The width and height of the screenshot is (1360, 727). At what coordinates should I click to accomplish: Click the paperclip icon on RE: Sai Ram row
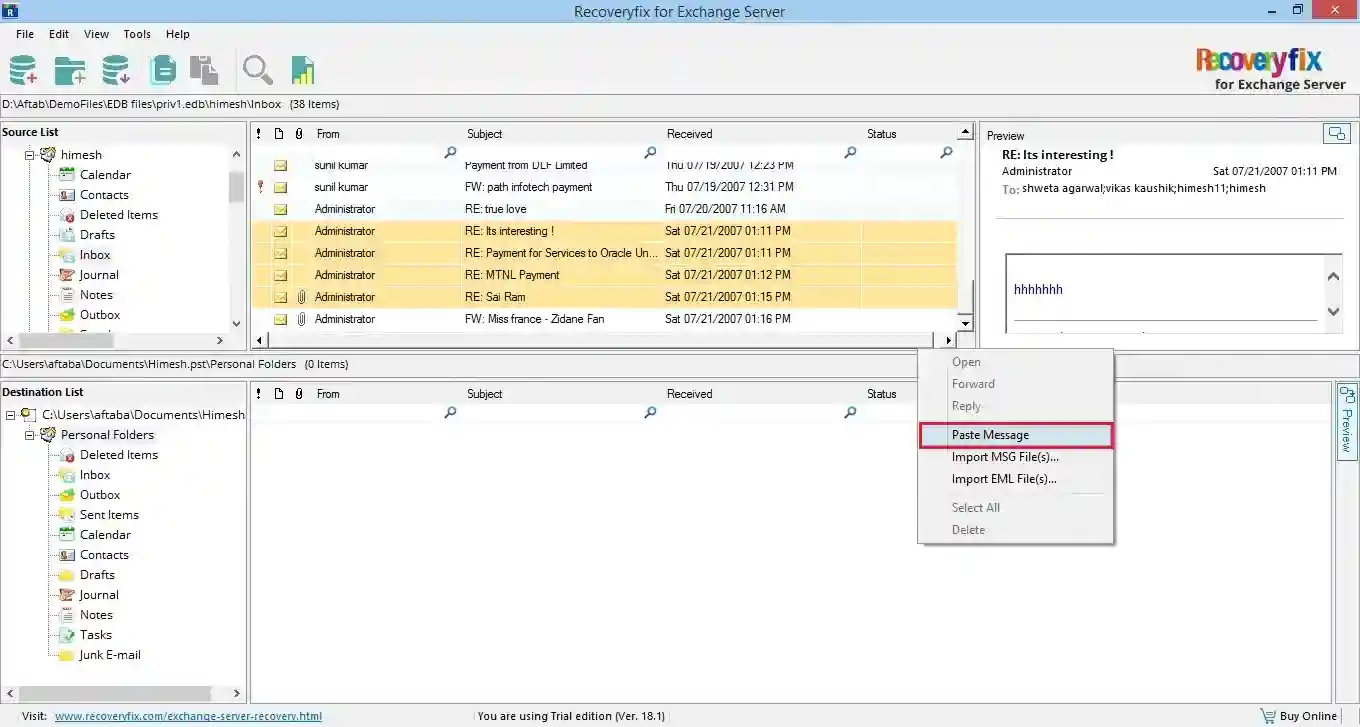pyautogui.click(x=300, y=297)
